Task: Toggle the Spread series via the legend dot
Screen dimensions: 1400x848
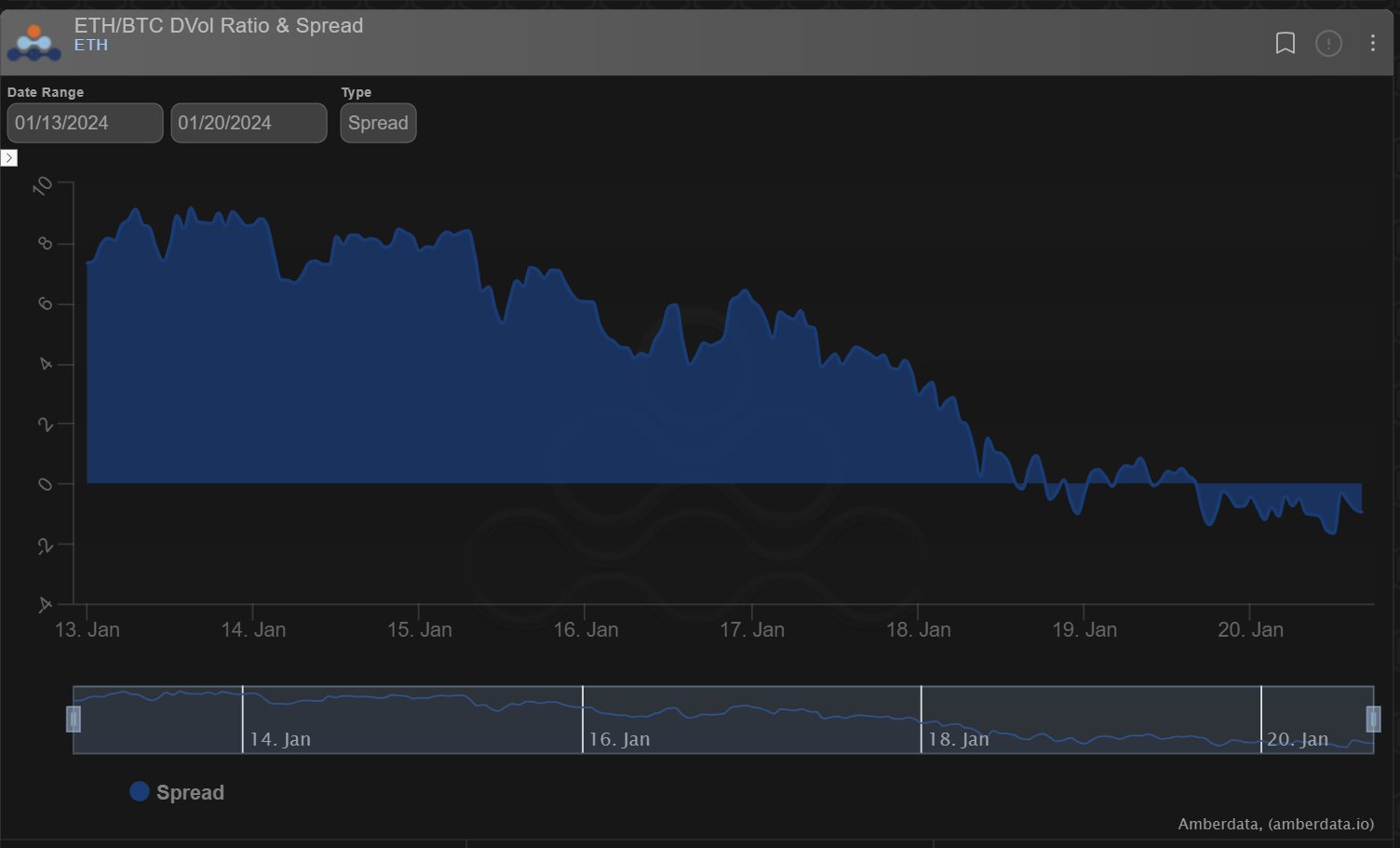Action: (140, 790)
